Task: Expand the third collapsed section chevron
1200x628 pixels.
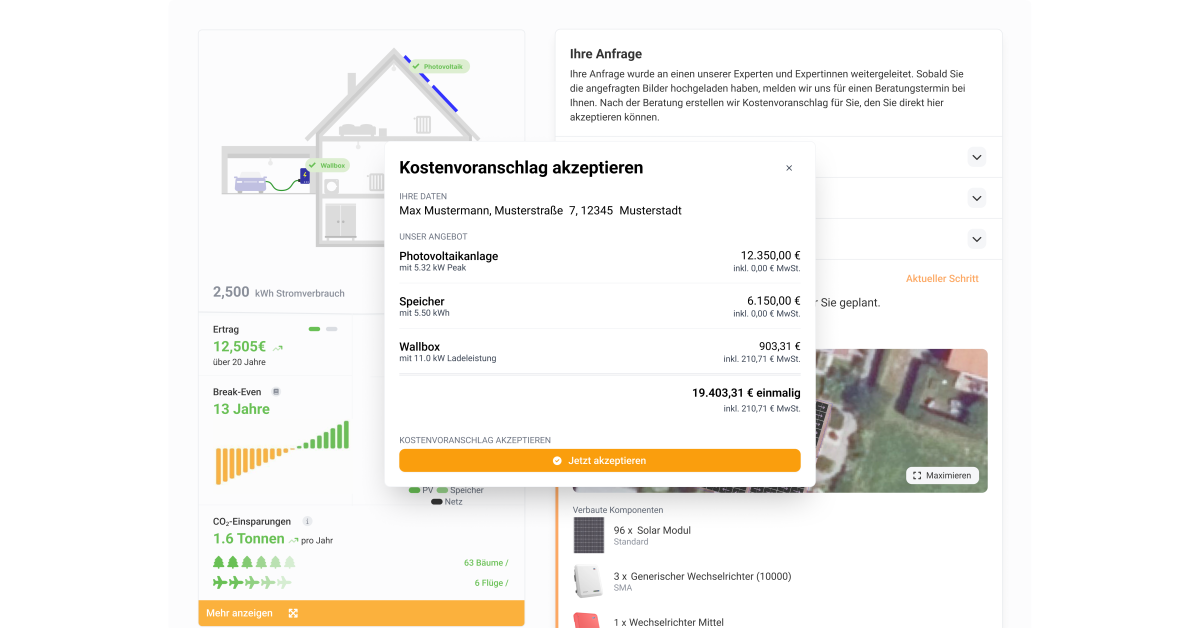Action: pyautogui.click(x=977, y=239)
